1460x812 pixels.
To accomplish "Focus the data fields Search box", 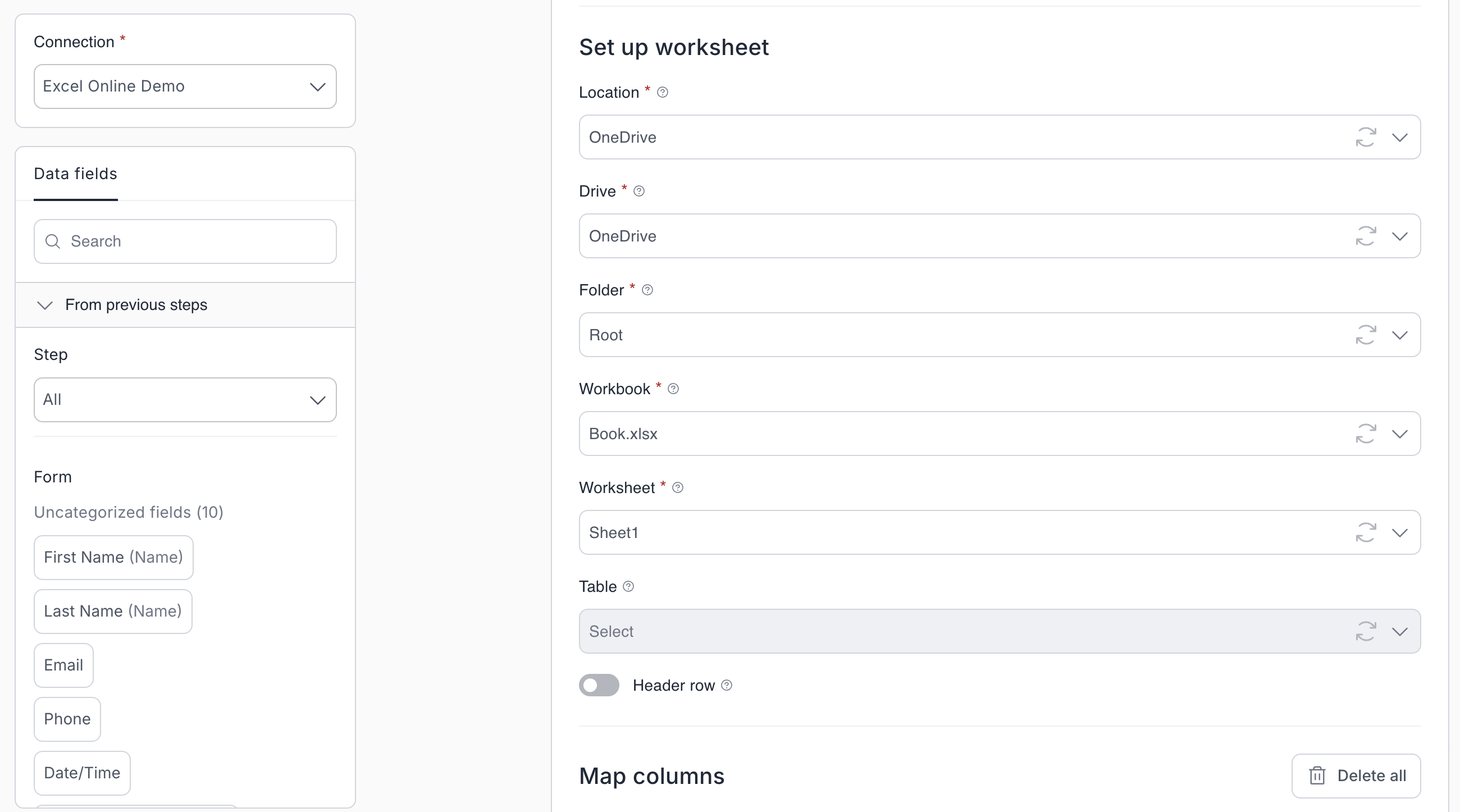I will coord(193,241).
